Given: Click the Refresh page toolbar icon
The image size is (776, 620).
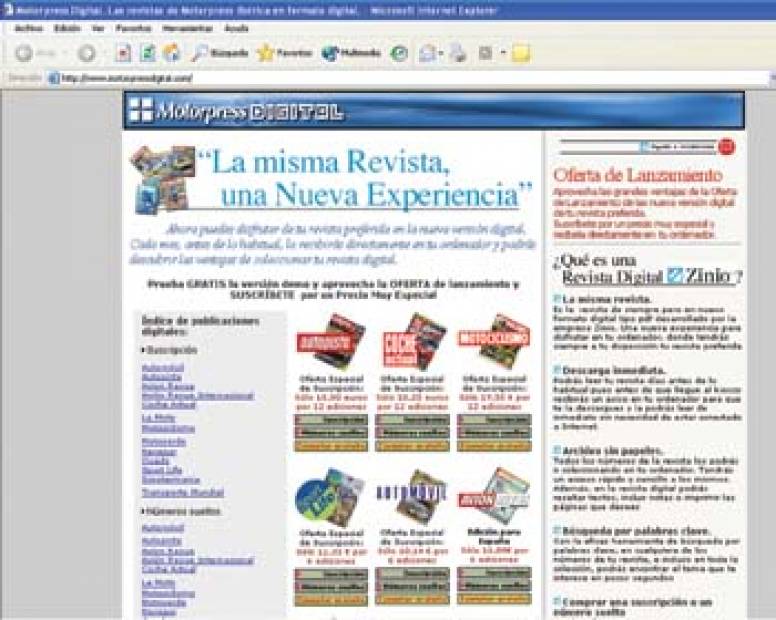Looking at the screenshot, I should 147,53.
